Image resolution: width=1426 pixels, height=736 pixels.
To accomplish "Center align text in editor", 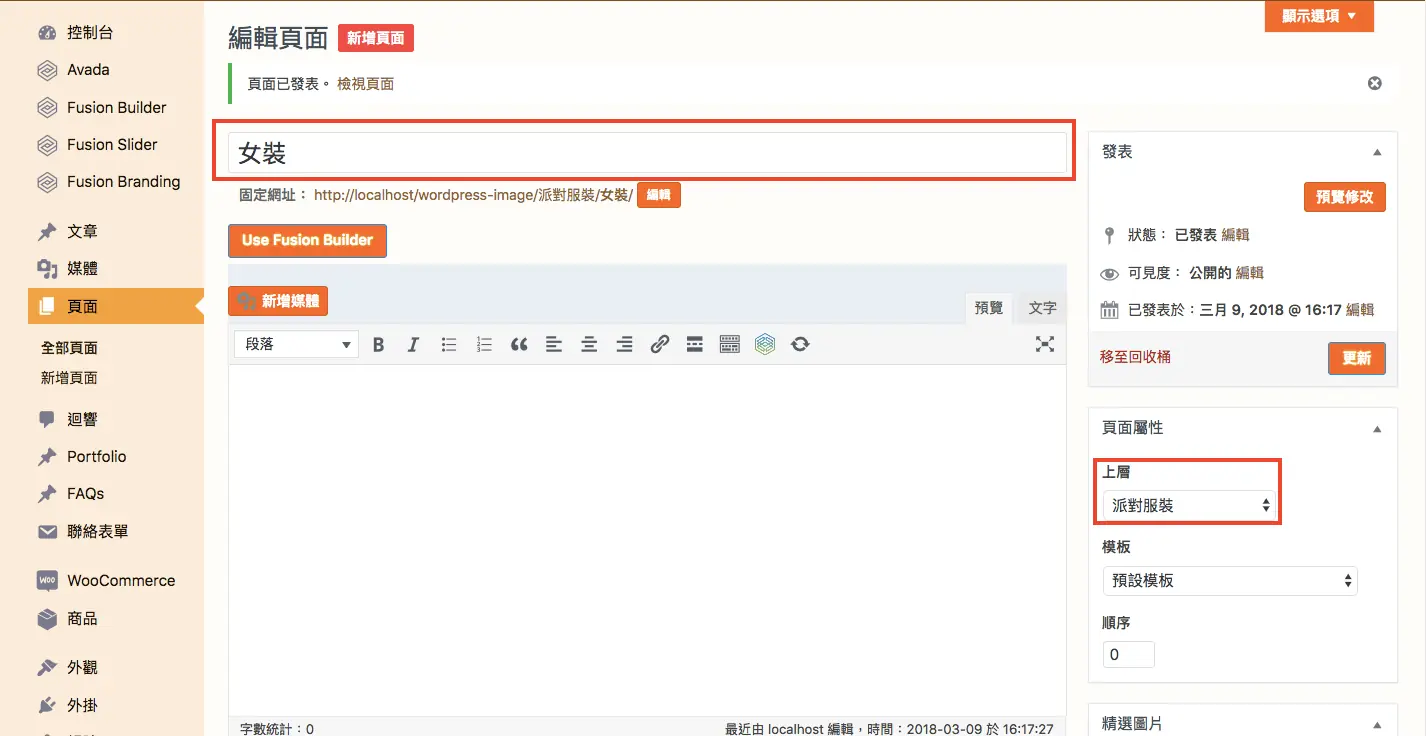I will point(589,344).
